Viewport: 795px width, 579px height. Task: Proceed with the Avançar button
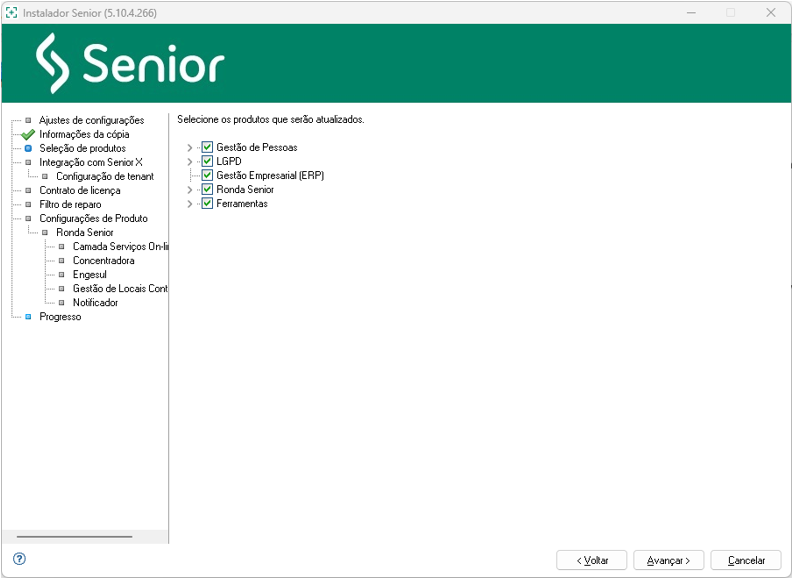[x=669, y=561]
